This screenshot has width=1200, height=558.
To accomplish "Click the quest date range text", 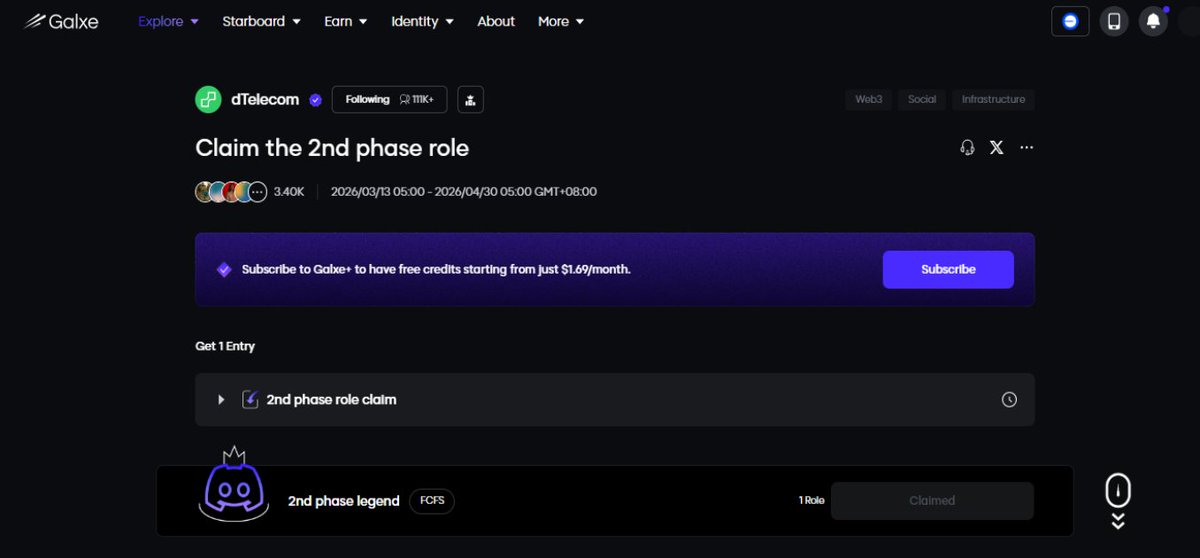I will 464,191.
